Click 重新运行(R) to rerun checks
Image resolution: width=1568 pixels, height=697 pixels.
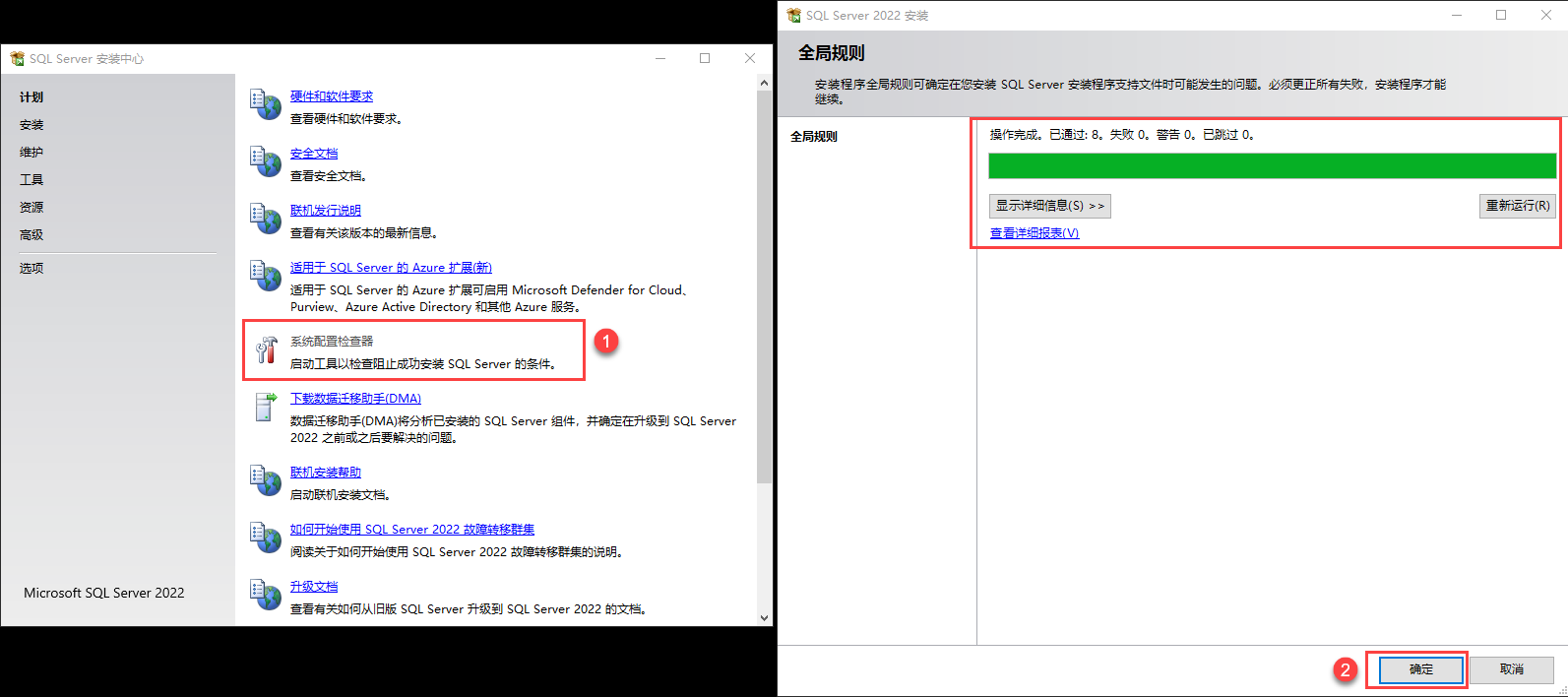pos(1517,206)
